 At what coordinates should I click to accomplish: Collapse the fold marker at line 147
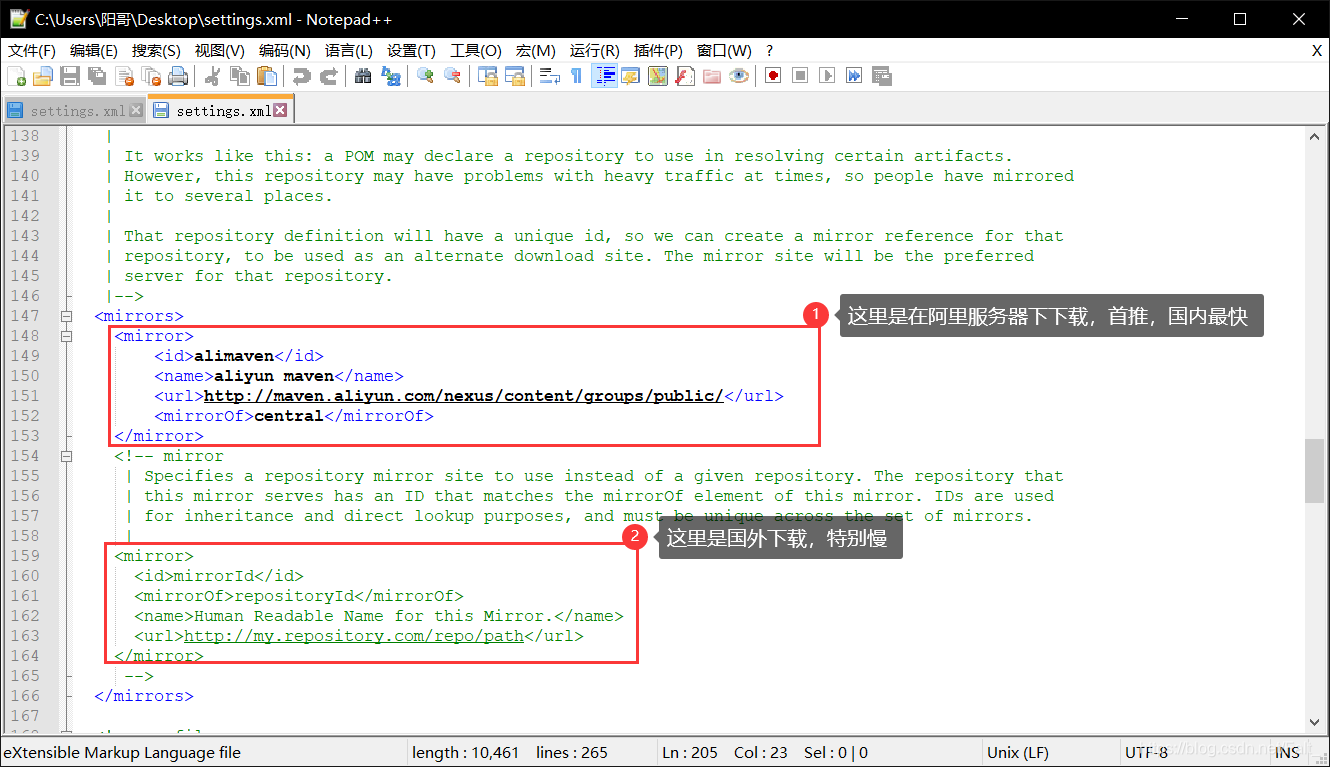66,316
